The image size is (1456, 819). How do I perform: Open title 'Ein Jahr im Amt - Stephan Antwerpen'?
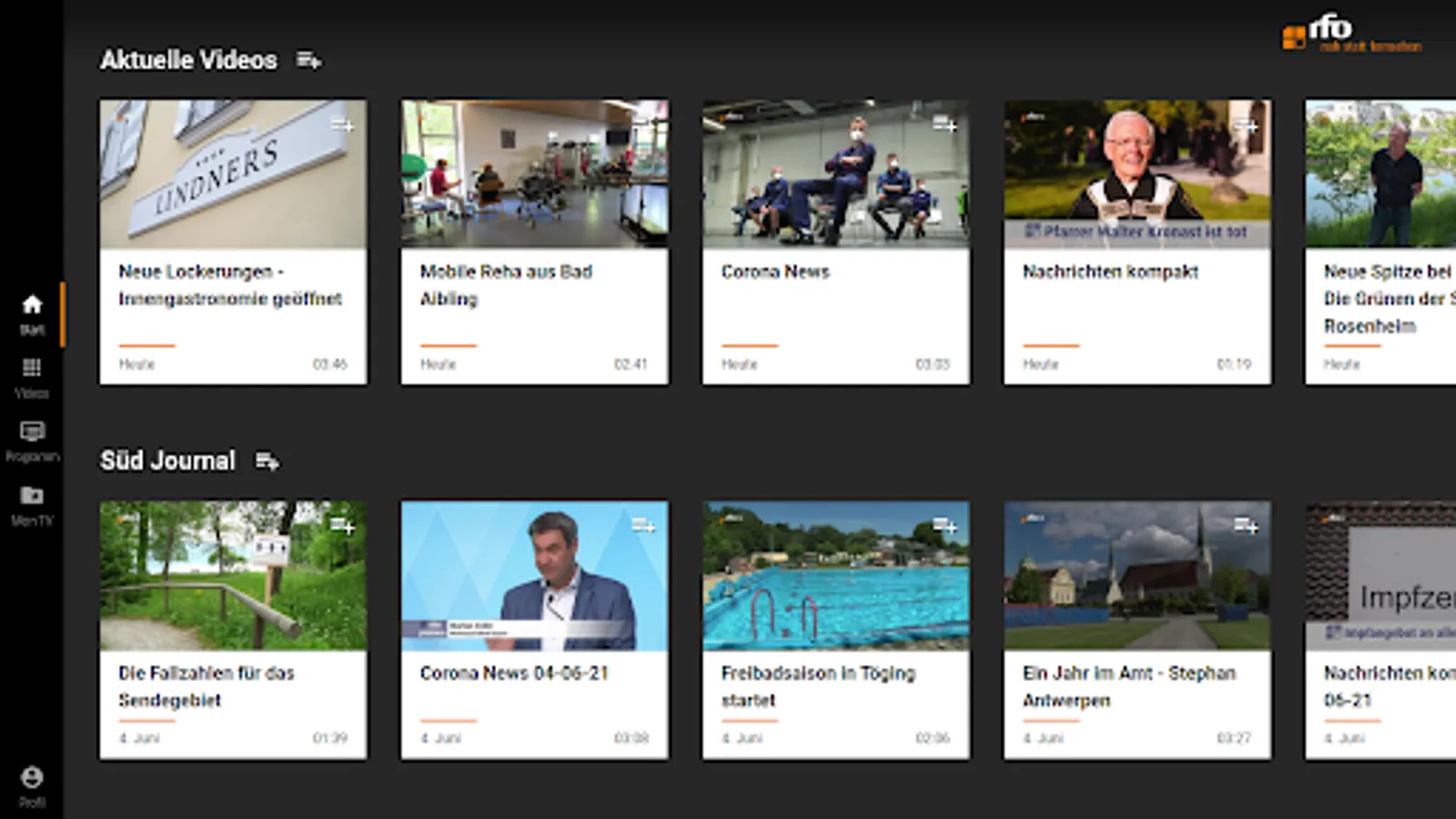click(1129, 686)
